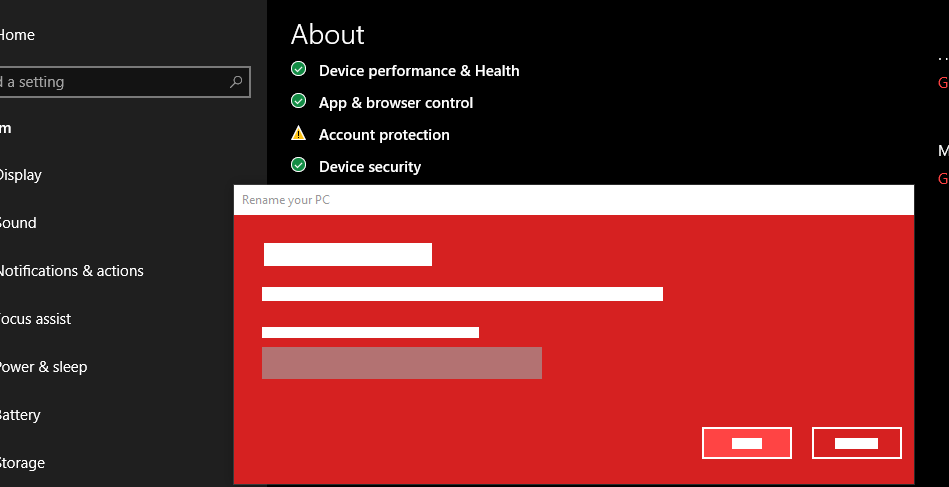This screenshot has width=949, height=487.
Task: Open Battery settings
Action: pyautogui.click(x=19, y=414)
